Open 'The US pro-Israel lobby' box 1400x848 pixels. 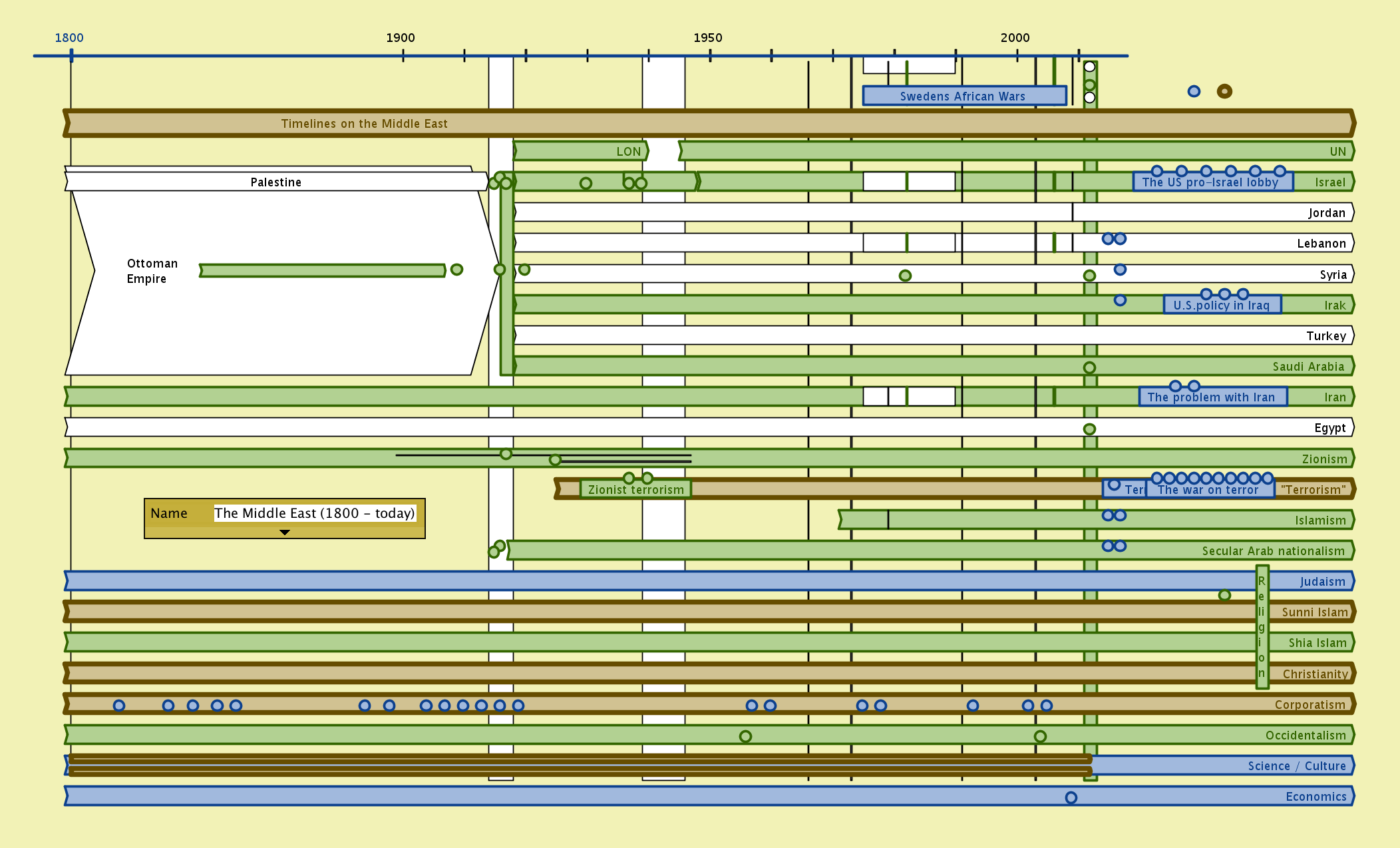(1211, 182)
